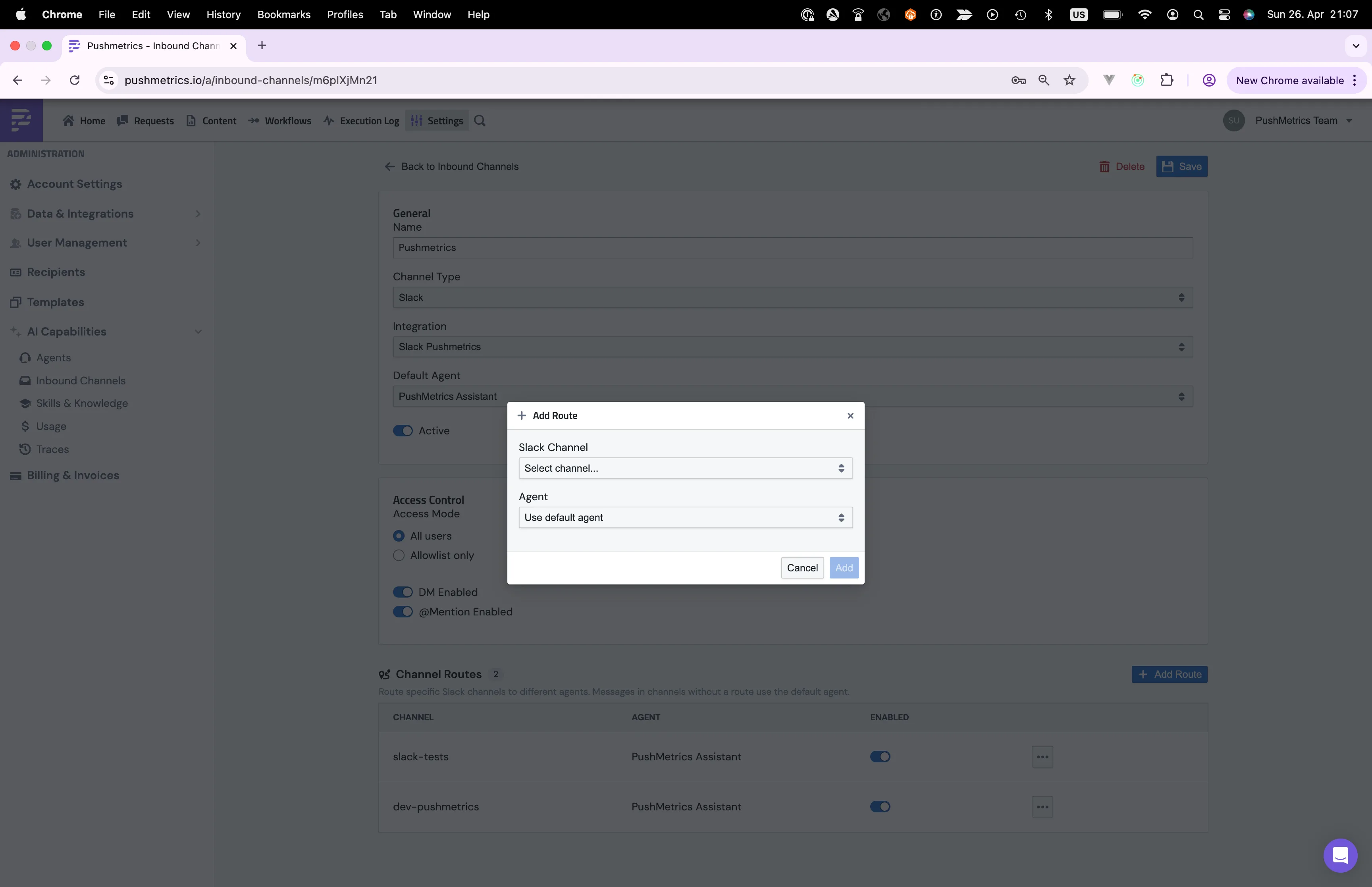Disable the slack-tests route toggle
The height and width of the screenshot is (887, 1372).
click(x=880, y=757)
